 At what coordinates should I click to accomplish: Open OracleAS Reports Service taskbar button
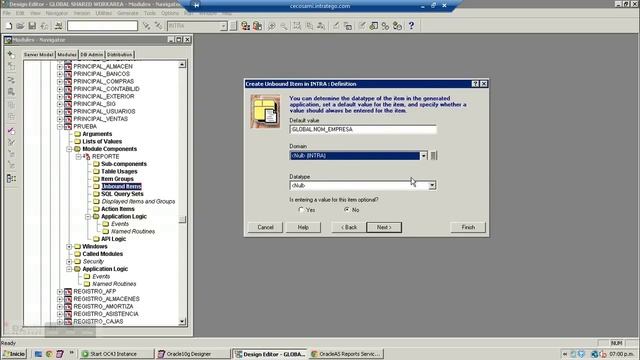tap(346, 354)
